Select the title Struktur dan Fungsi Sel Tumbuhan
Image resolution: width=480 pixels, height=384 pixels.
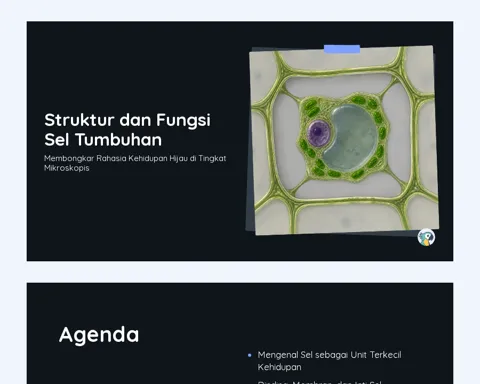[128, 130]
